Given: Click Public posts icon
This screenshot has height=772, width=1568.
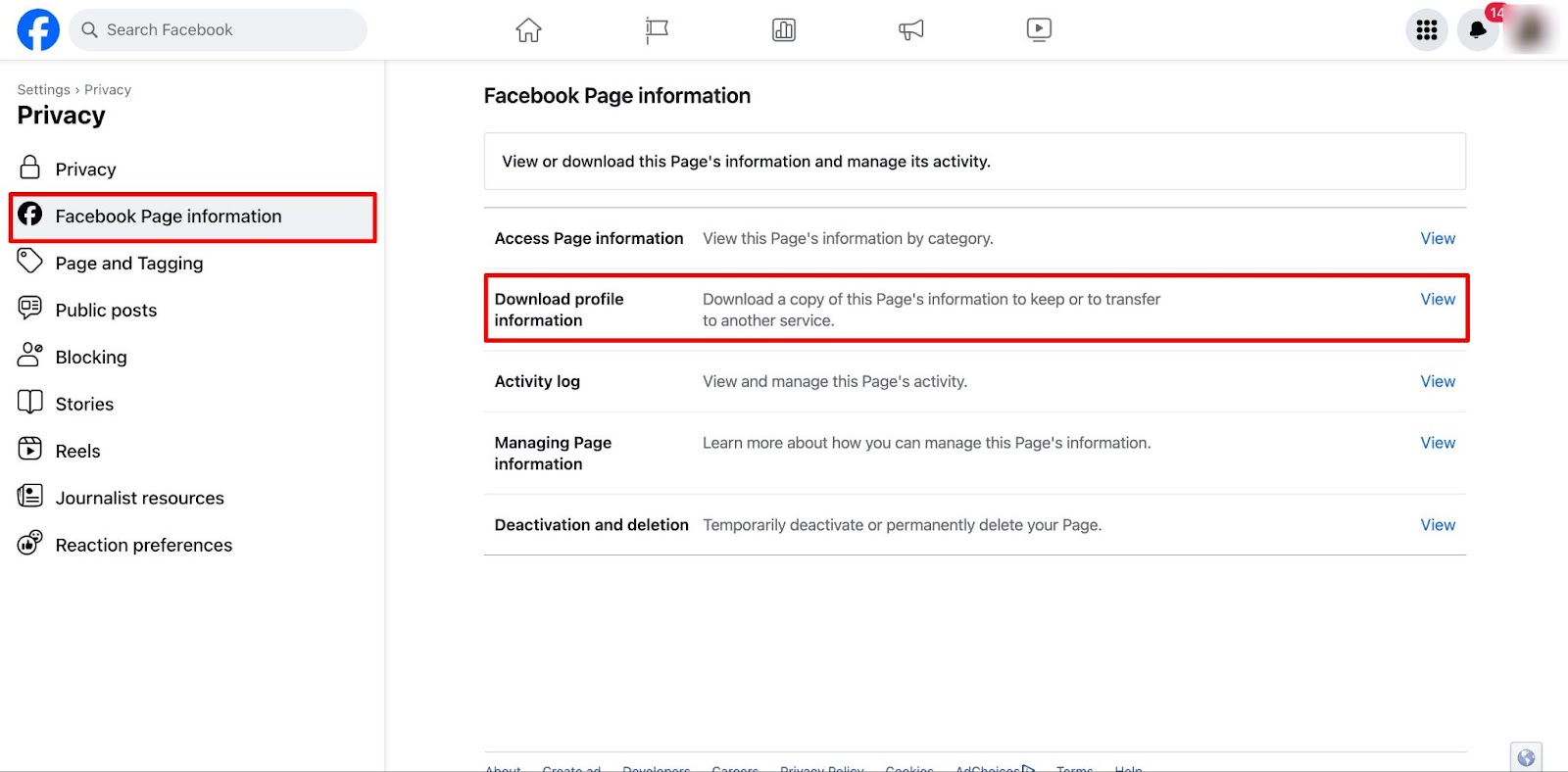Looking at the screenshot, I should pos(30,308).
